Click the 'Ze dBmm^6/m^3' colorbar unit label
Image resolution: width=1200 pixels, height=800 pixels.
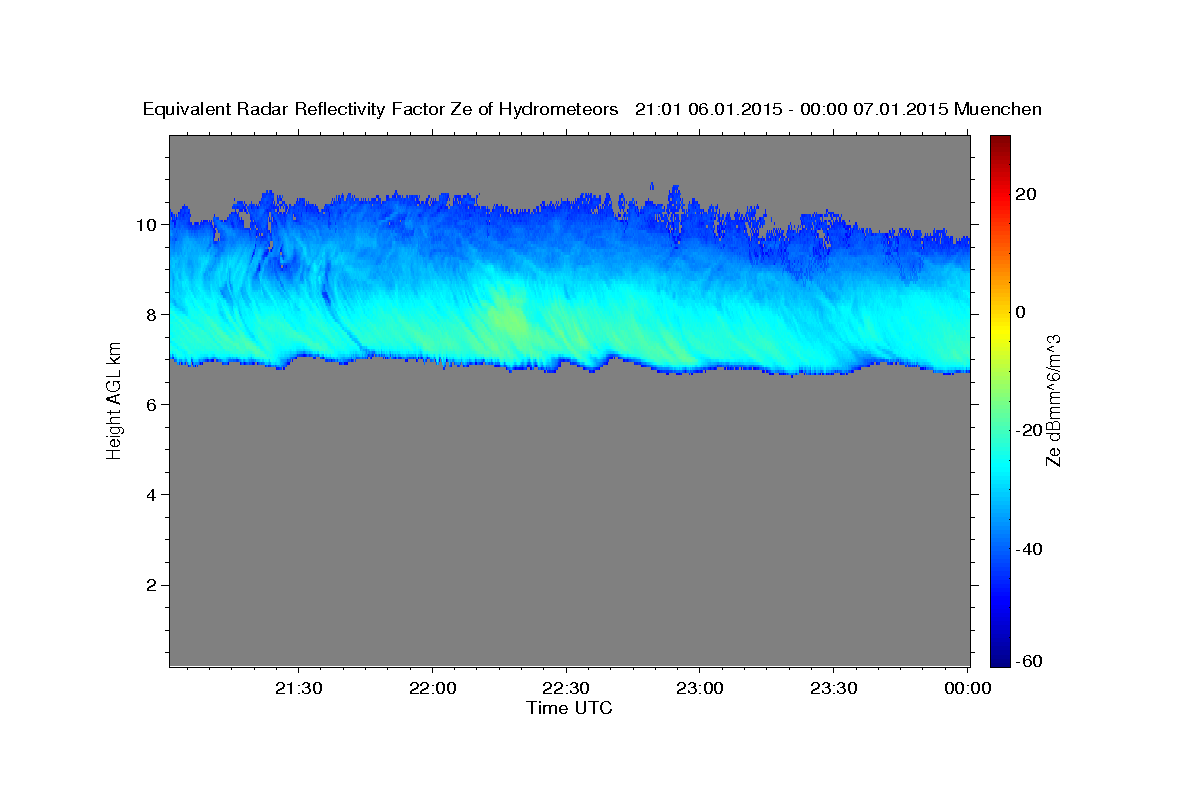point(1052,399)
